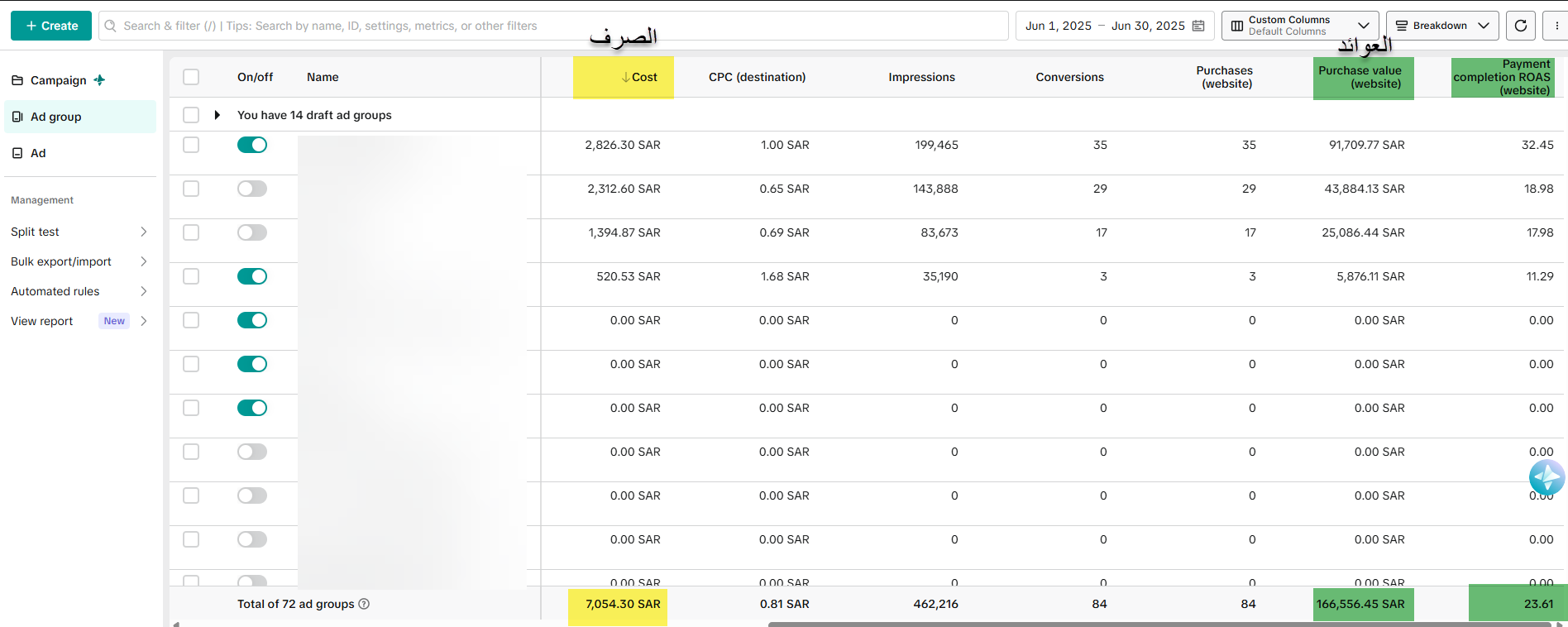Sort by Payment completion ROAS column

pyautogui.click(x=1502, y=77)
